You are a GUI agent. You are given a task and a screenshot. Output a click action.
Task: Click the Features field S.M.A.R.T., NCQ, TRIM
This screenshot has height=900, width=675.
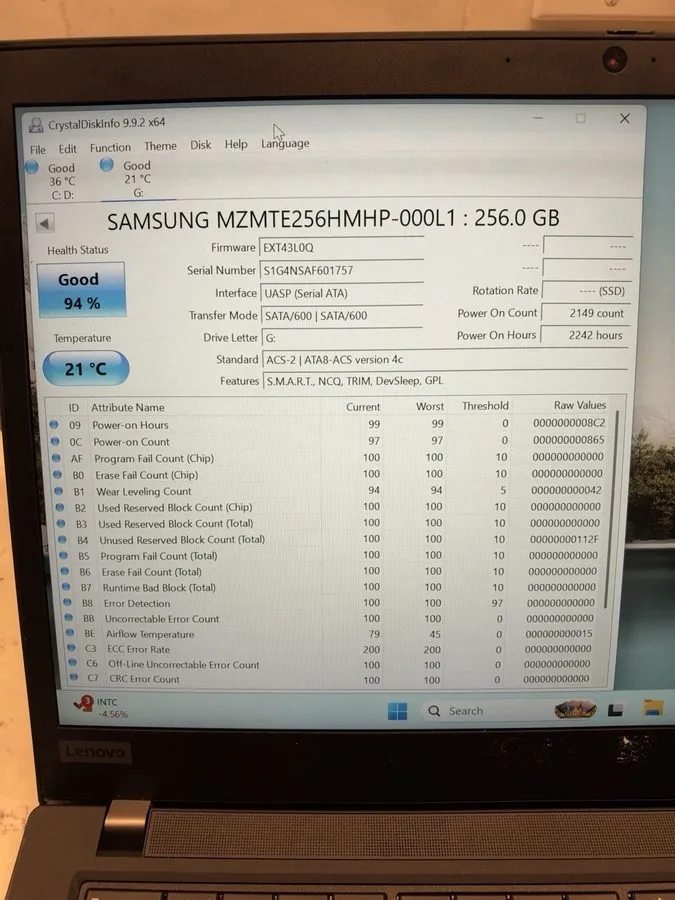coord(444,381)
